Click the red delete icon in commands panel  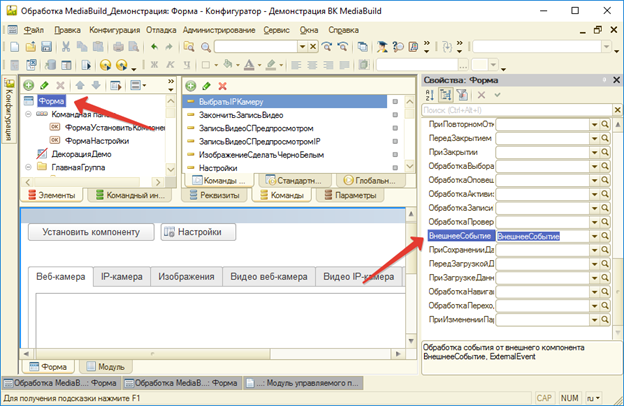[x=222, y=87]
